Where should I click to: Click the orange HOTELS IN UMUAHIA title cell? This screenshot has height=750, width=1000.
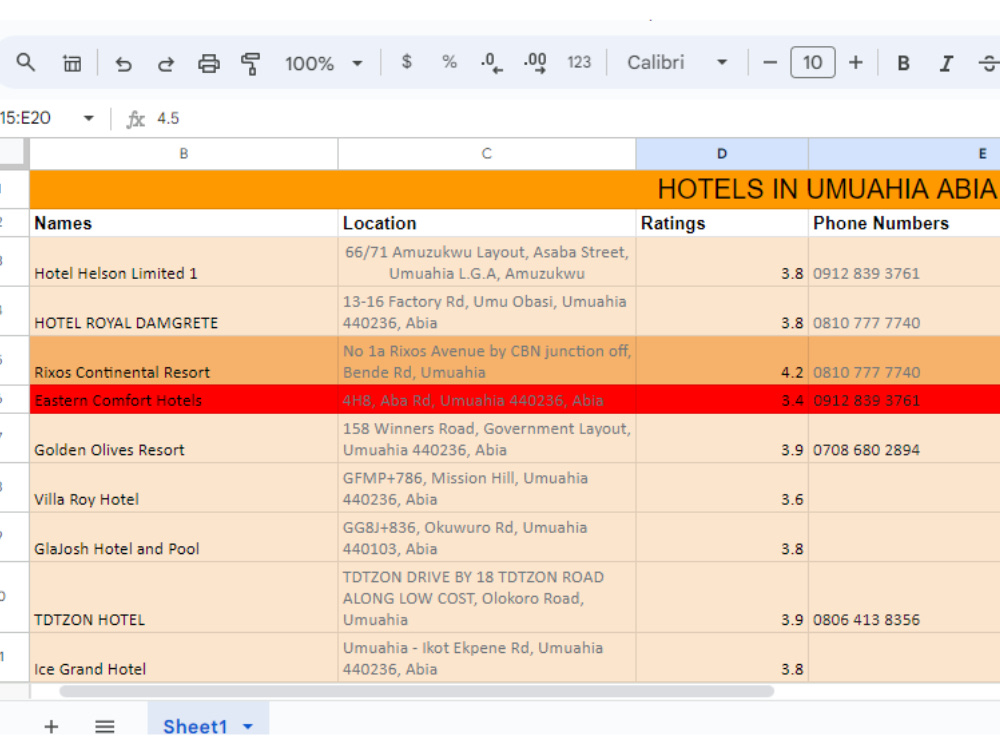[x=515, y=189]
